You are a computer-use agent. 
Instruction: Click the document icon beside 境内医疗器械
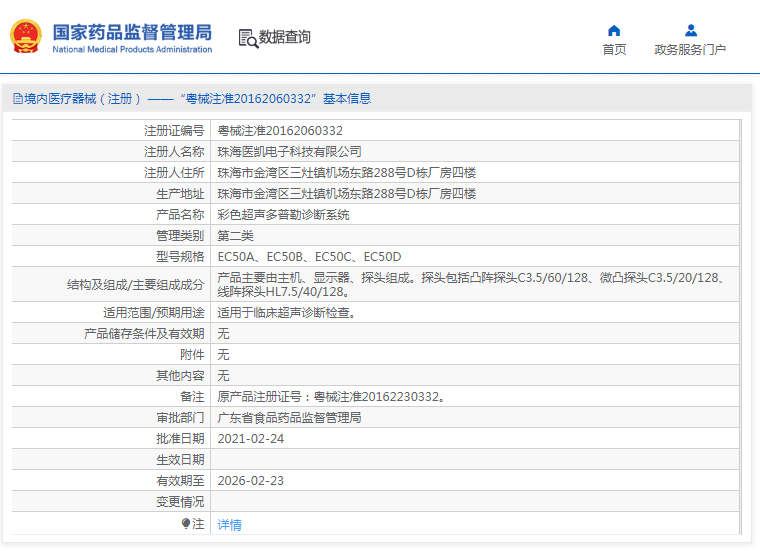coord(17,99)
